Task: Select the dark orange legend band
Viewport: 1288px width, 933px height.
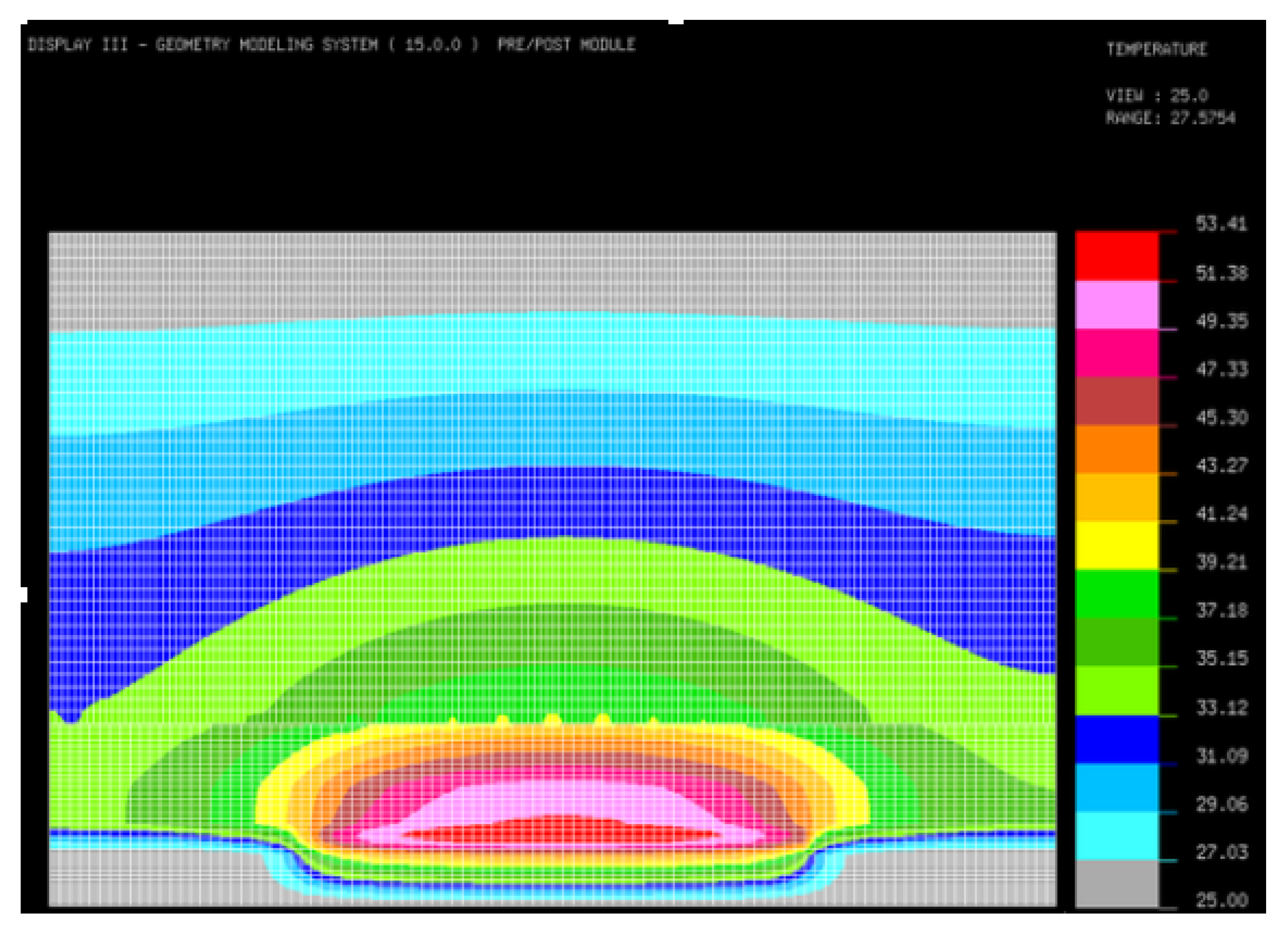Action: (1117, 448)
